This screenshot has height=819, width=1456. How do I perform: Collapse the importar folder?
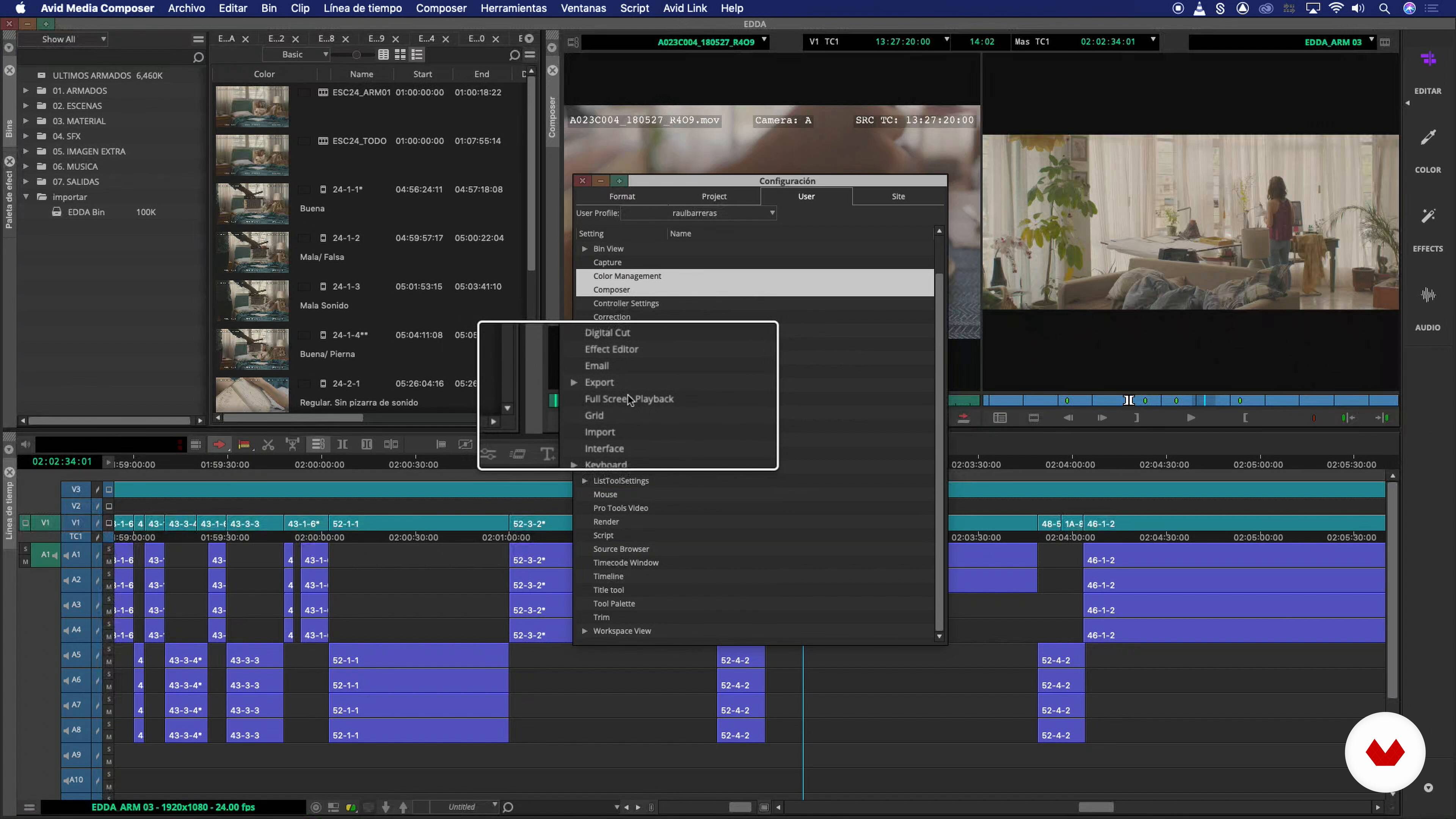coord(25,197)
